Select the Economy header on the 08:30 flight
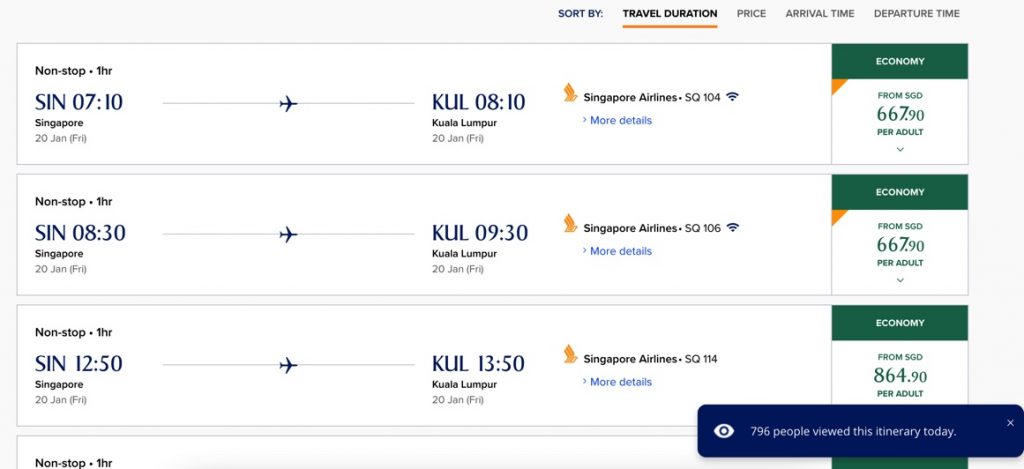This screenshot has width=1024, height=469. pyautogui.click(x=900, y=192)
